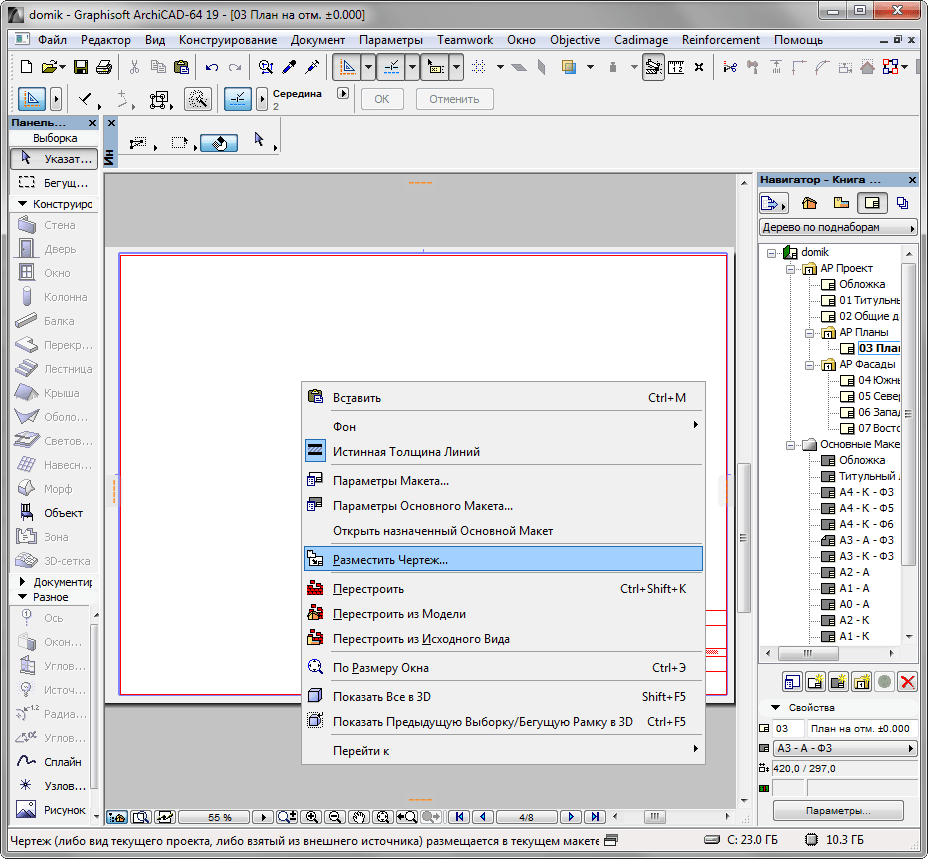This screenshot has width=928, height=859.
Task: Click the Отменить button
Action: (x=455, y=99)
